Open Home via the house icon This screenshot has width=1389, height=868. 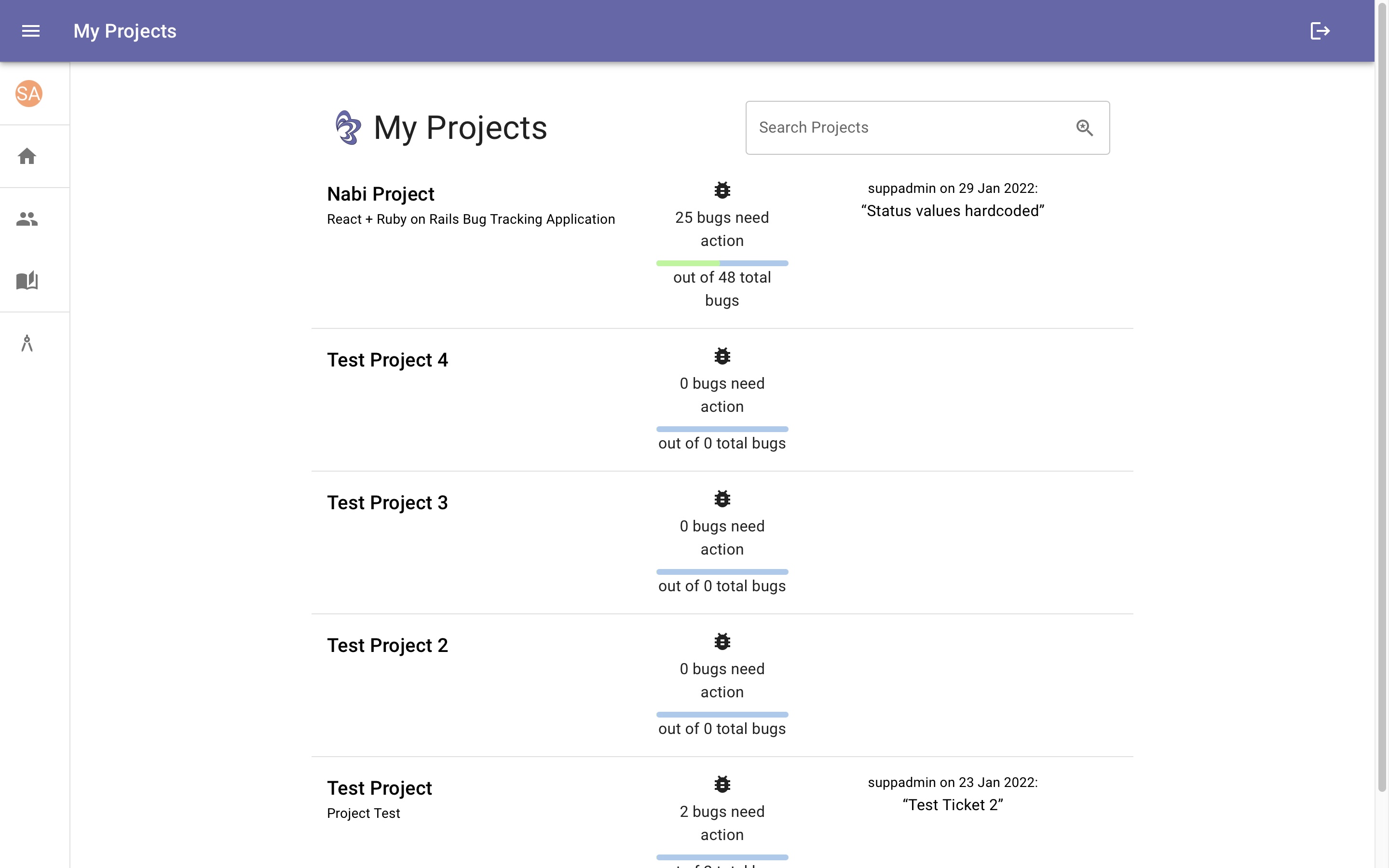[27, 156]
